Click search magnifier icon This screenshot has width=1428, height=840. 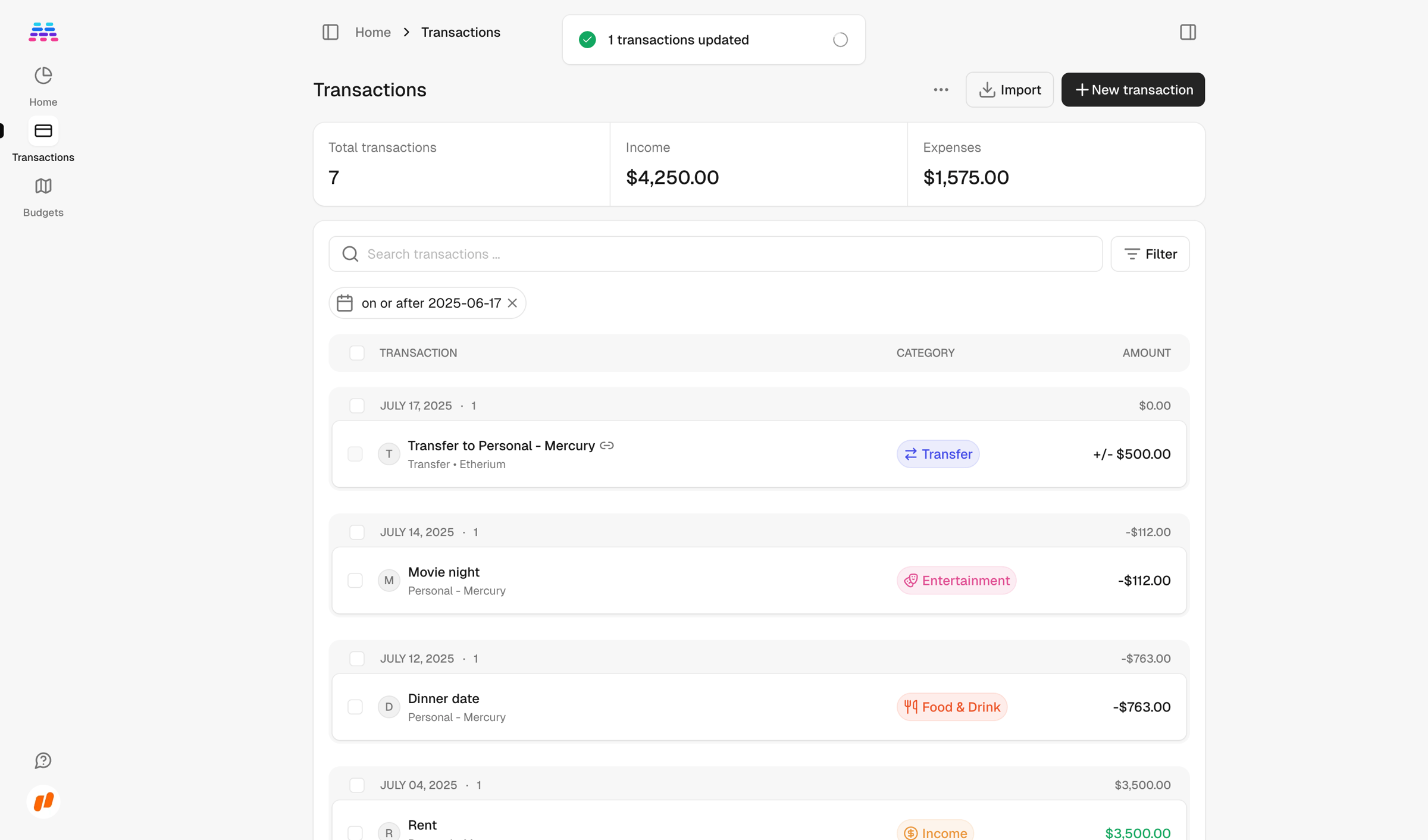[x=350, y=254]
